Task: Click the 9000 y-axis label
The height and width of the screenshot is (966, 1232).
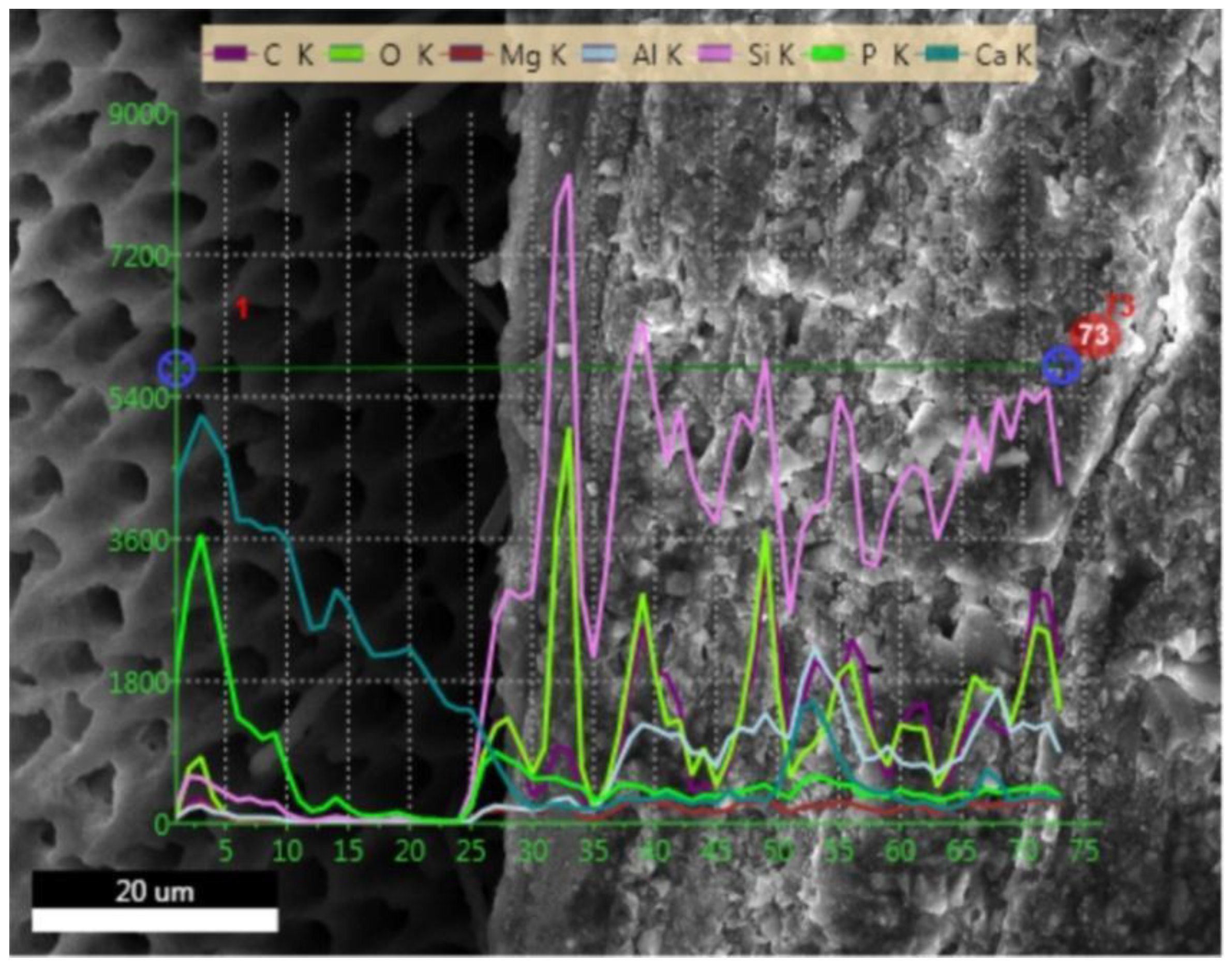Action: click(139, 115)
